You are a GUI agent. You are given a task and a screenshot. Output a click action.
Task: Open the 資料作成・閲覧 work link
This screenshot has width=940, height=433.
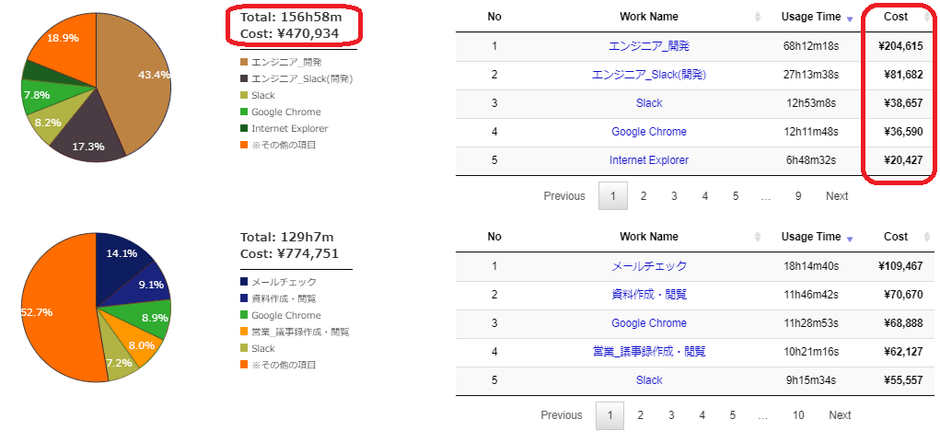(x=648, y=295)
